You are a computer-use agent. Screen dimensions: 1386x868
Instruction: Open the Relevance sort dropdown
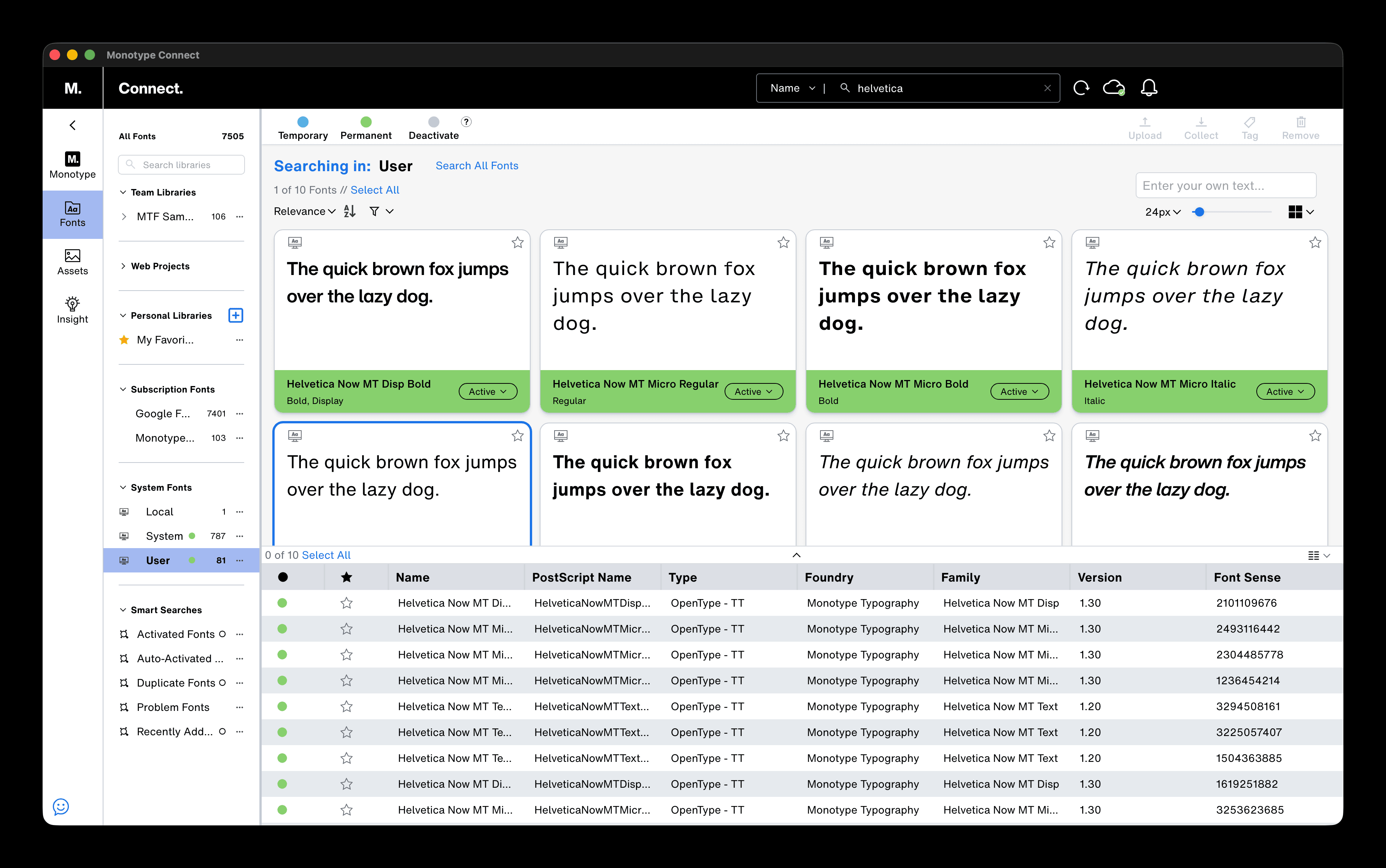[304, 211]
